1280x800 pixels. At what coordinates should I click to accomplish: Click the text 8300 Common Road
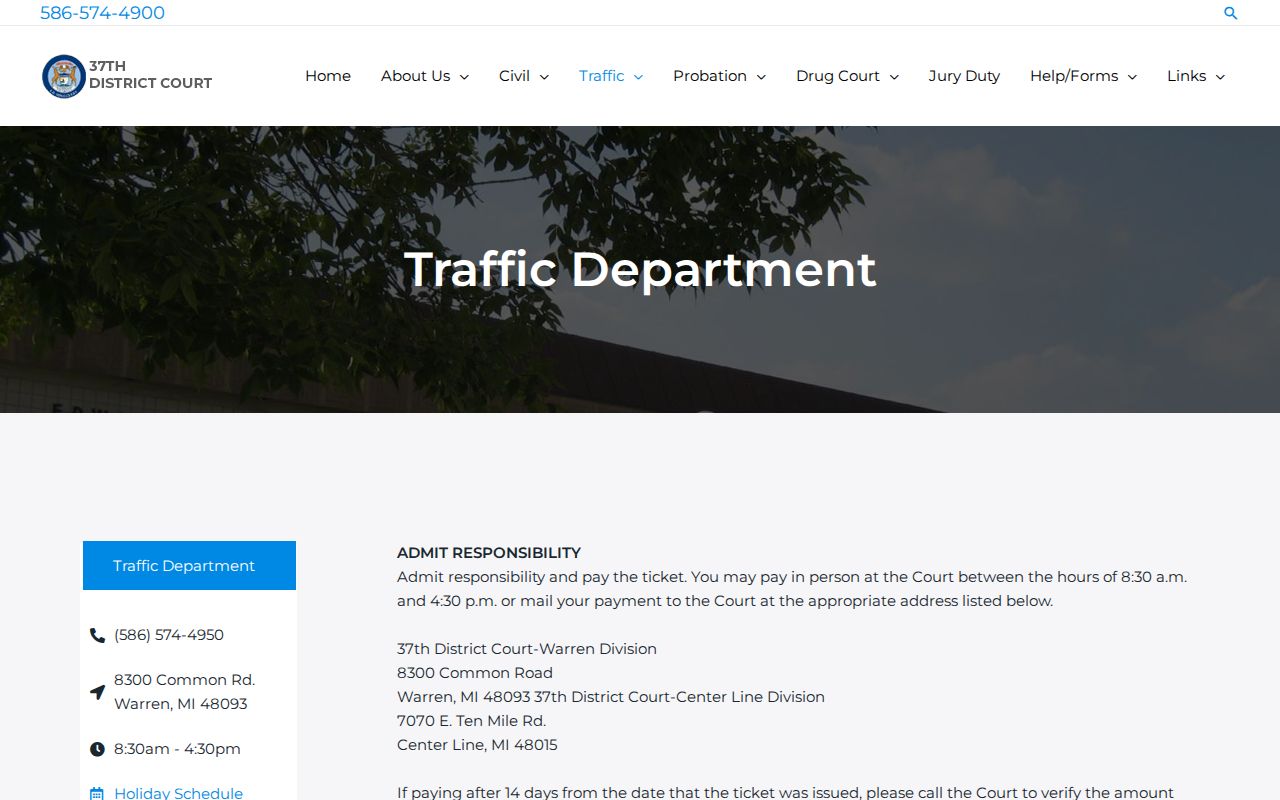click(475, 673)
